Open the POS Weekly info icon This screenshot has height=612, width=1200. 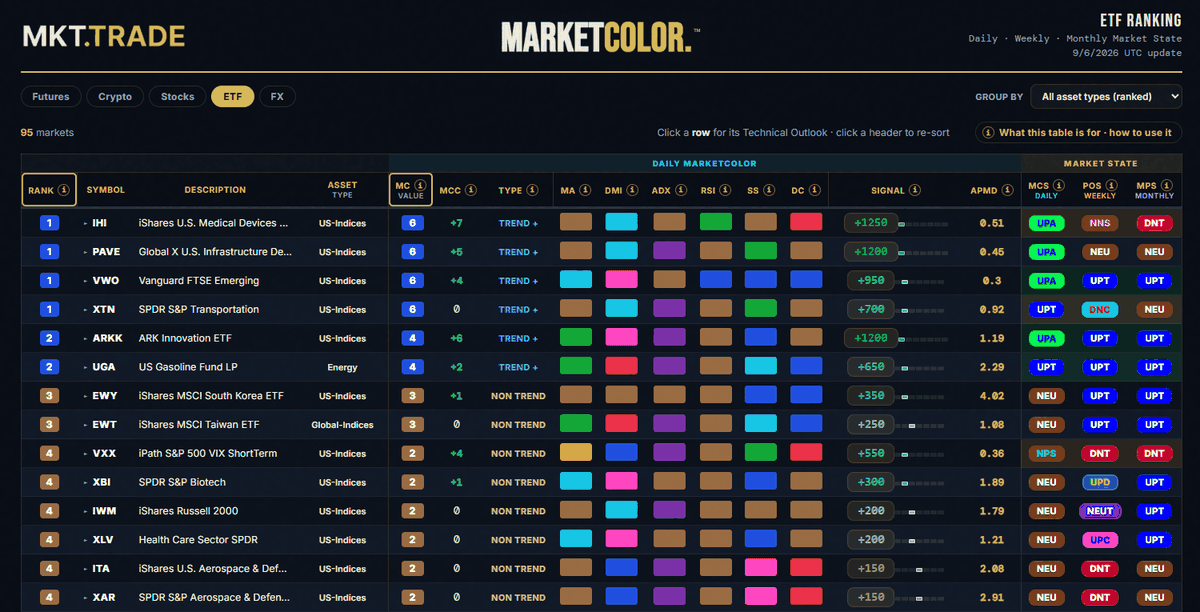click(x=1111, y=186)
